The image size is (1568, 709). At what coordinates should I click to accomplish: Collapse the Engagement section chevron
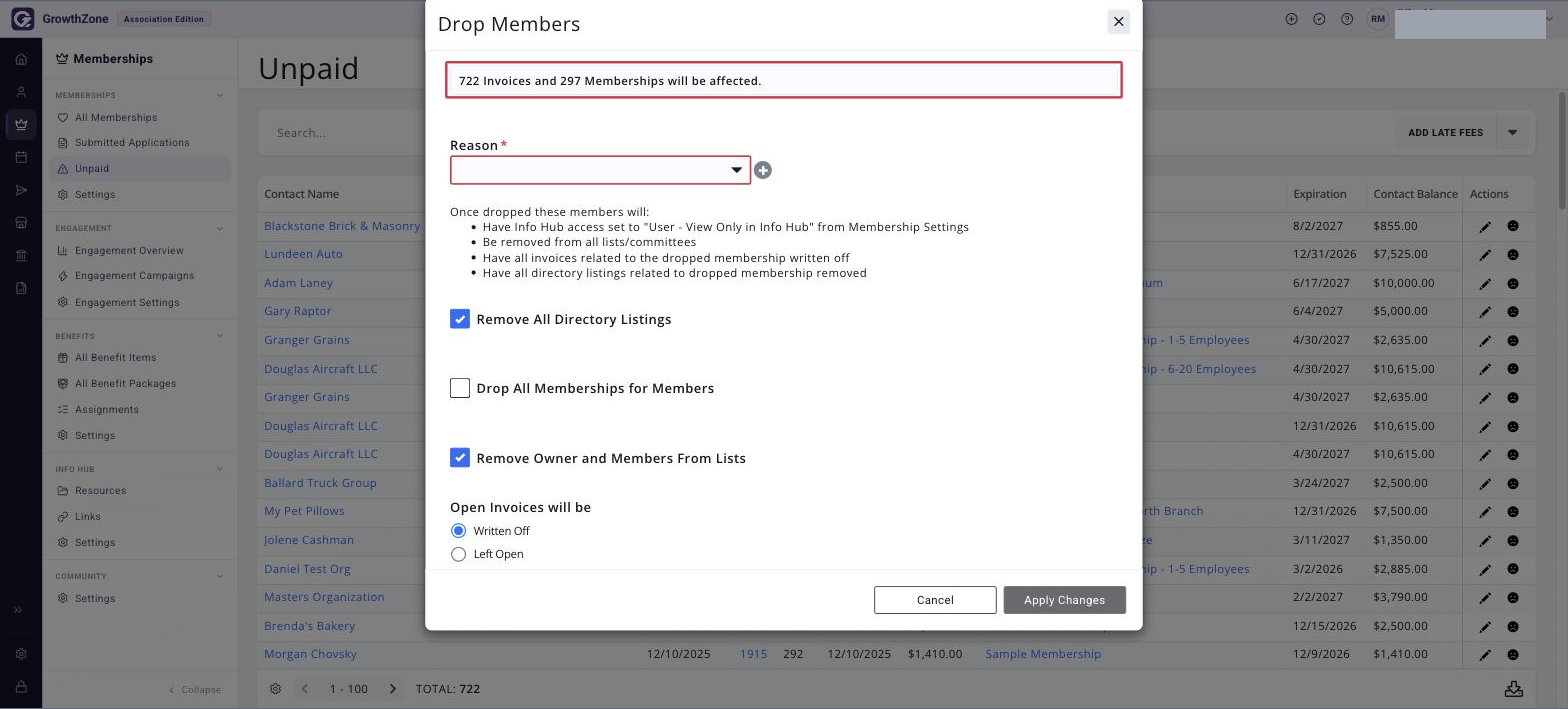[x=220, y=228]
